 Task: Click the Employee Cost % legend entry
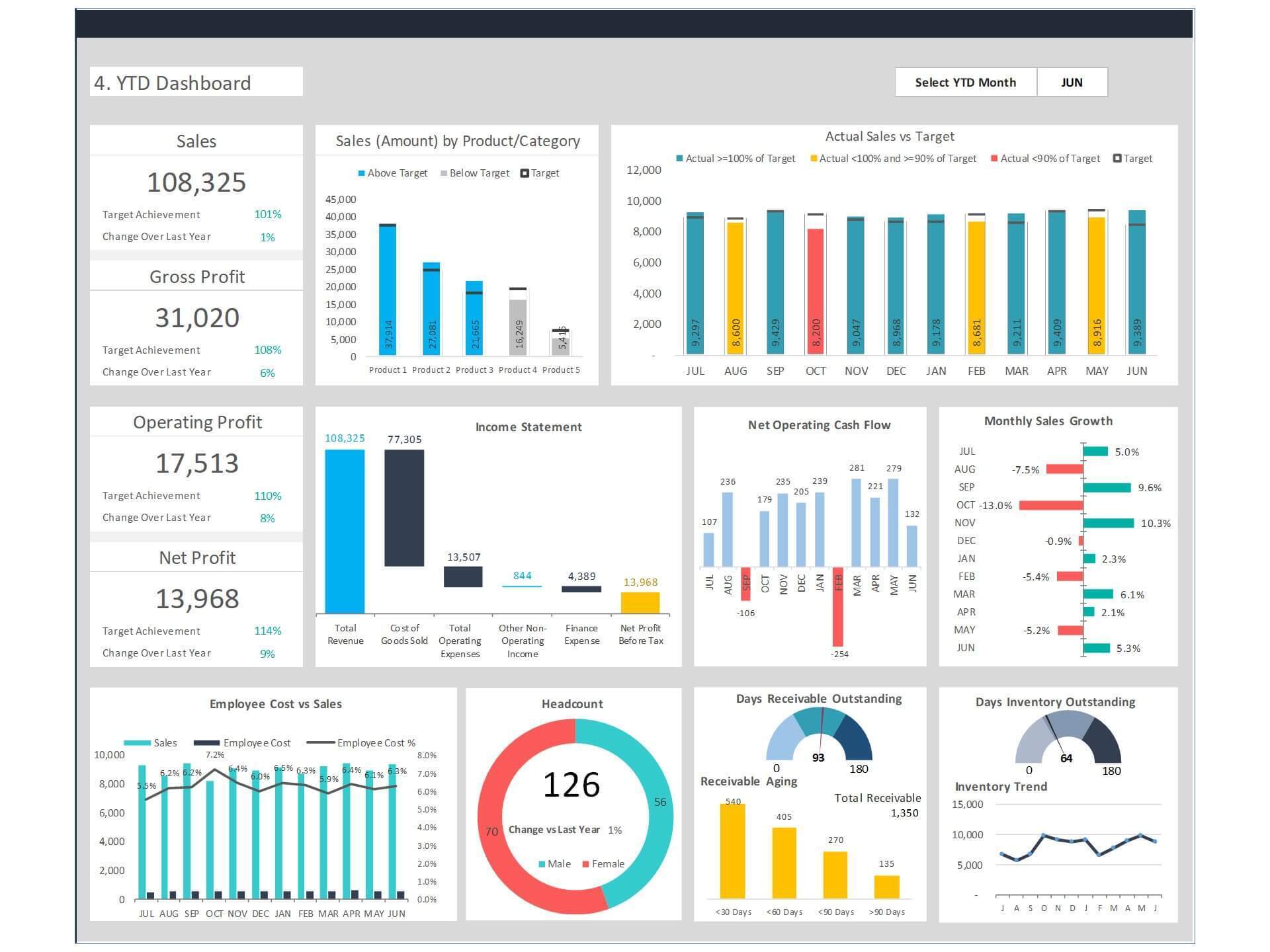point(361,743)
